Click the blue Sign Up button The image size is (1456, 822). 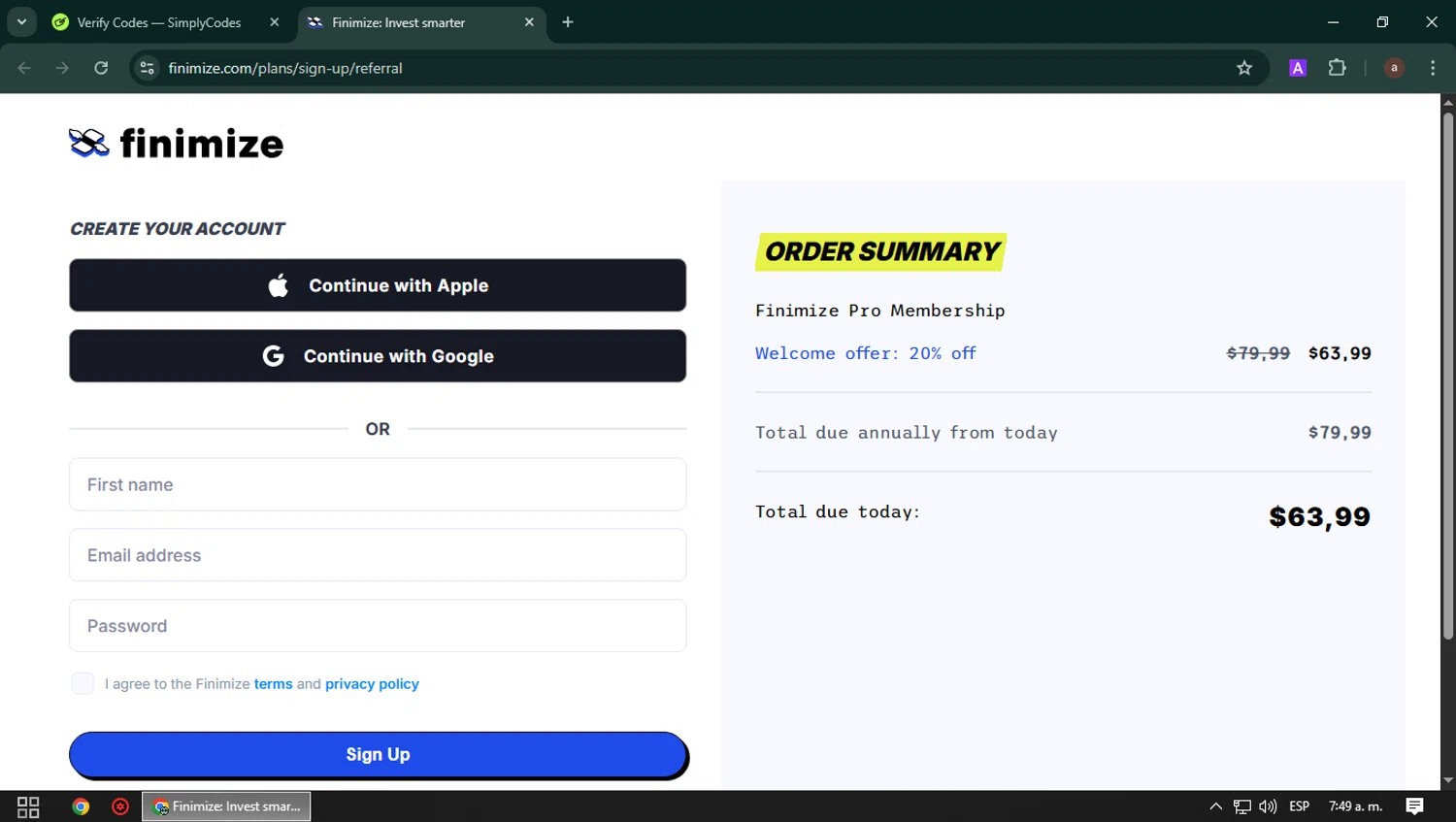[x=379, y=755]
